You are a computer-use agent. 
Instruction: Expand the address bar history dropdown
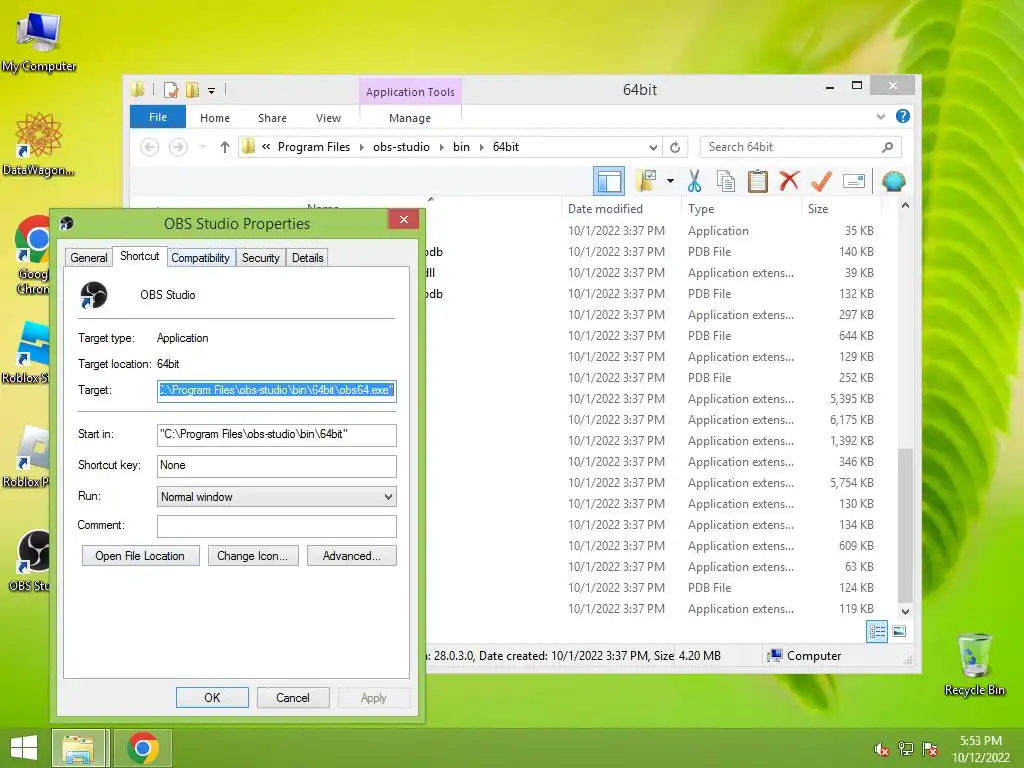pos(653,148)
